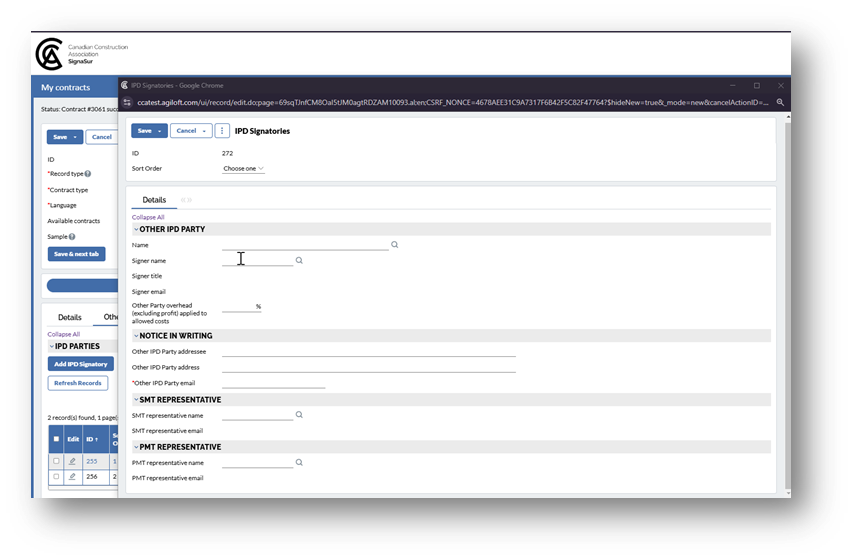Collapse the OTHER IPD PARTY section
Screen dimensions: 853x560
click(x=136, y=229)
